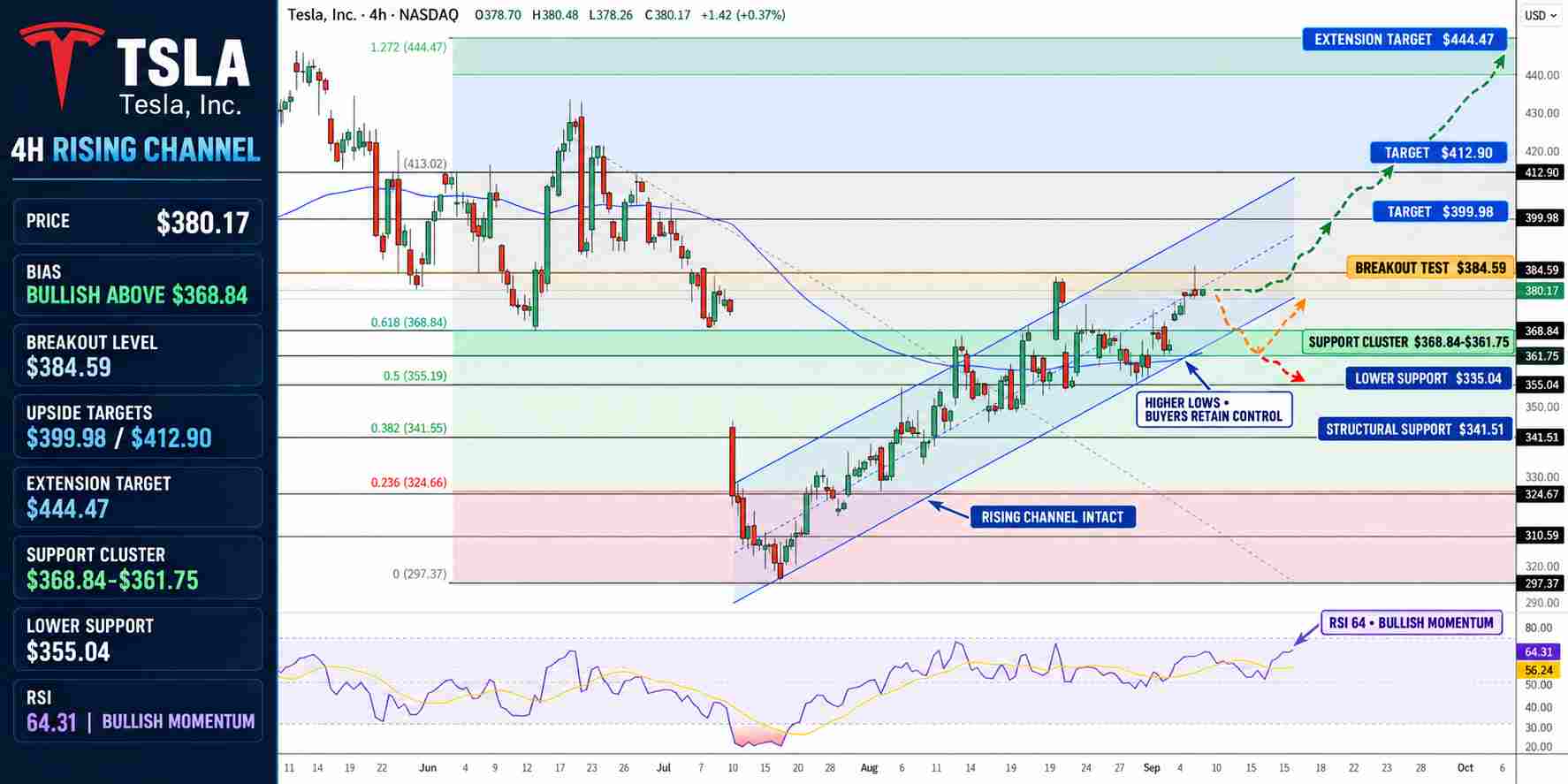Viewport: 1568px width, 784px height.
Task: Click the 399.98 price axis tag
Action: tap(1541, 217)
